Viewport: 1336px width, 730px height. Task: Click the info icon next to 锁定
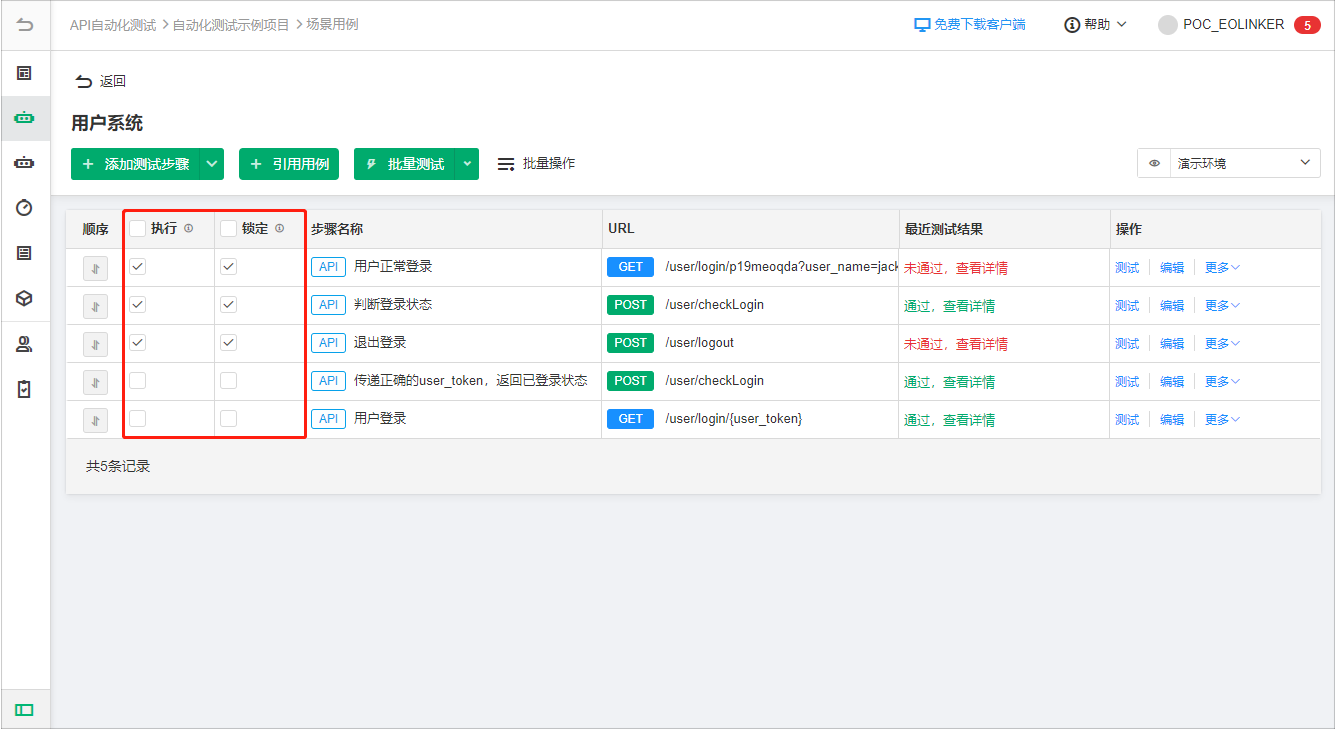coord(279,229)
